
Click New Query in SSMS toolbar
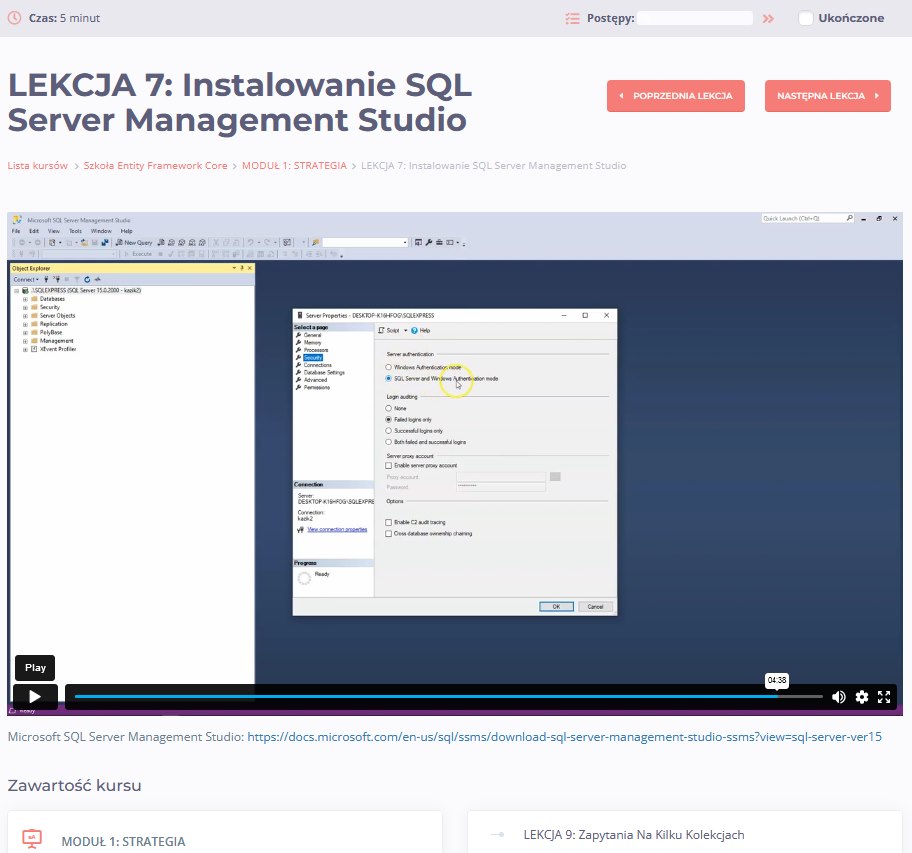click(x=134, y=242)
